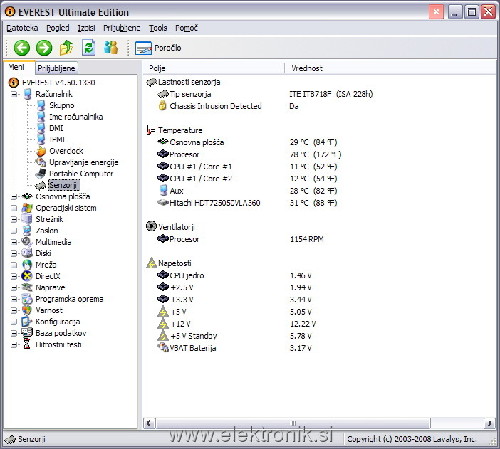Expand the Strežnik tree node
Image resolution: width=500 pixels, height=449 pixels.
(x=14, y=219)
